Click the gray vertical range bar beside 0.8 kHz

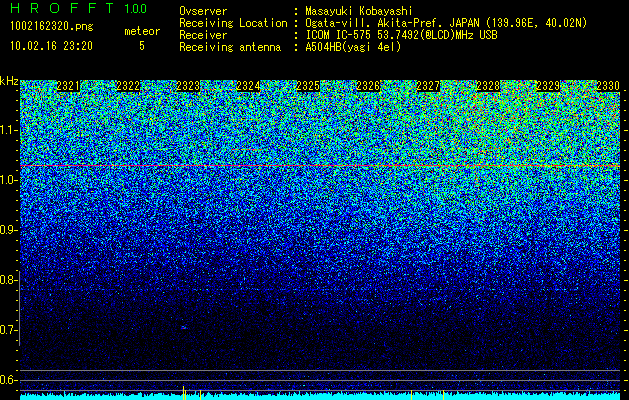coord(19,308)
